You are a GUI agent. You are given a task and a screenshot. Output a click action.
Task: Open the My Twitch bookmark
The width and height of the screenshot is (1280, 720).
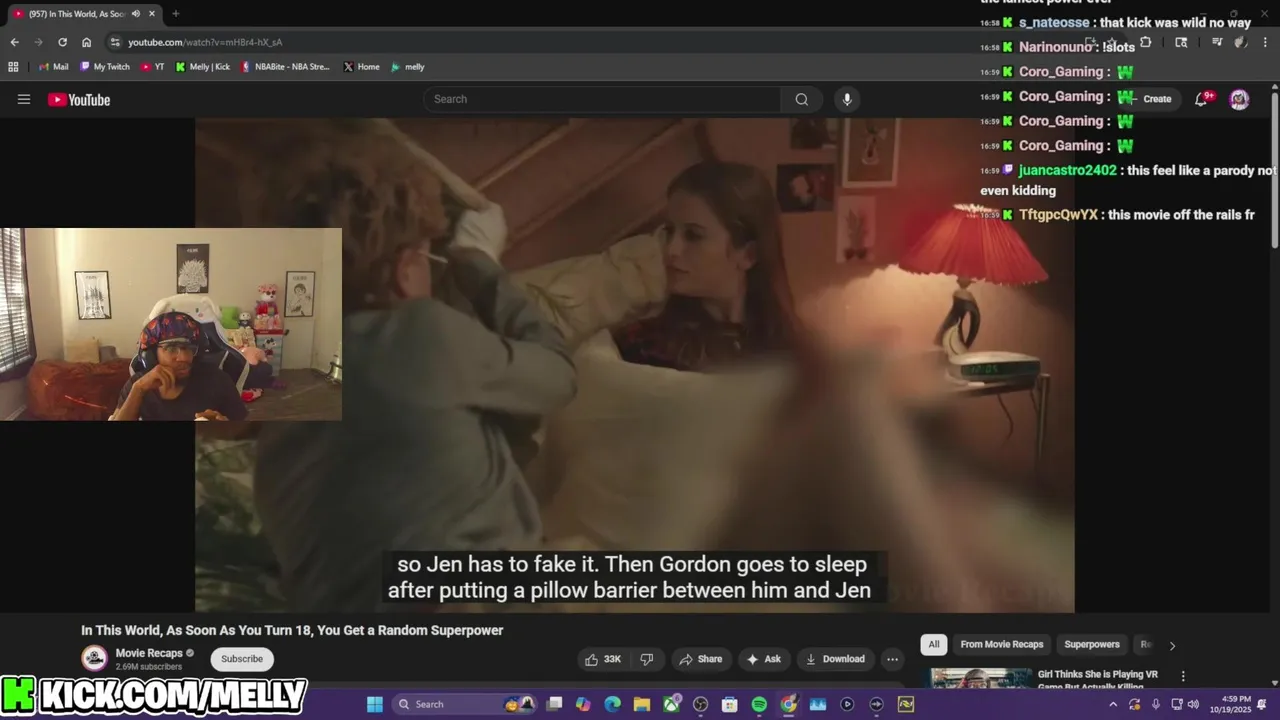pyautogui.click(x=104, y=67)
